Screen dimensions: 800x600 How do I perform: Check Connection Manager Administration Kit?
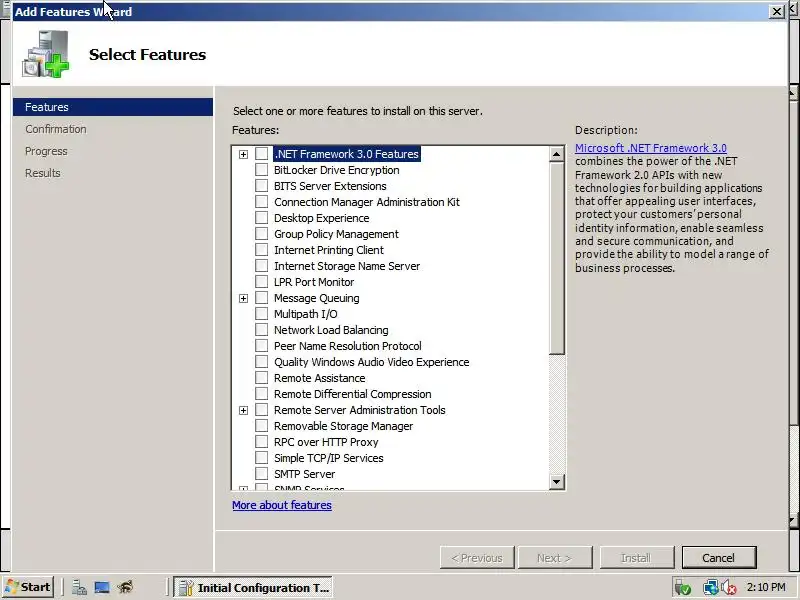point(261,202)
